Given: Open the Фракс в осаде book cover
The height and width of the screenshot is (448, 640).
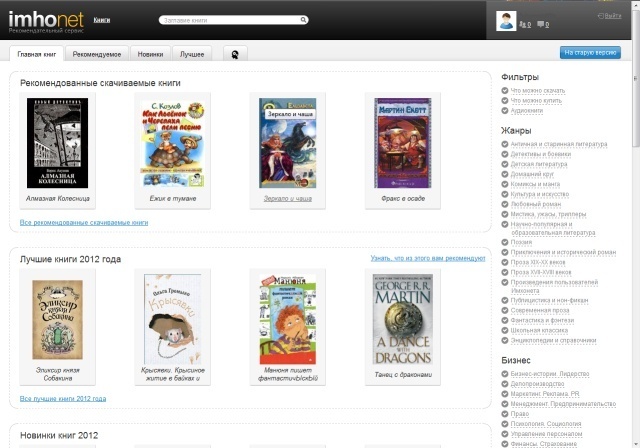Looking at the screenshot, I should [x=403, y=143].
